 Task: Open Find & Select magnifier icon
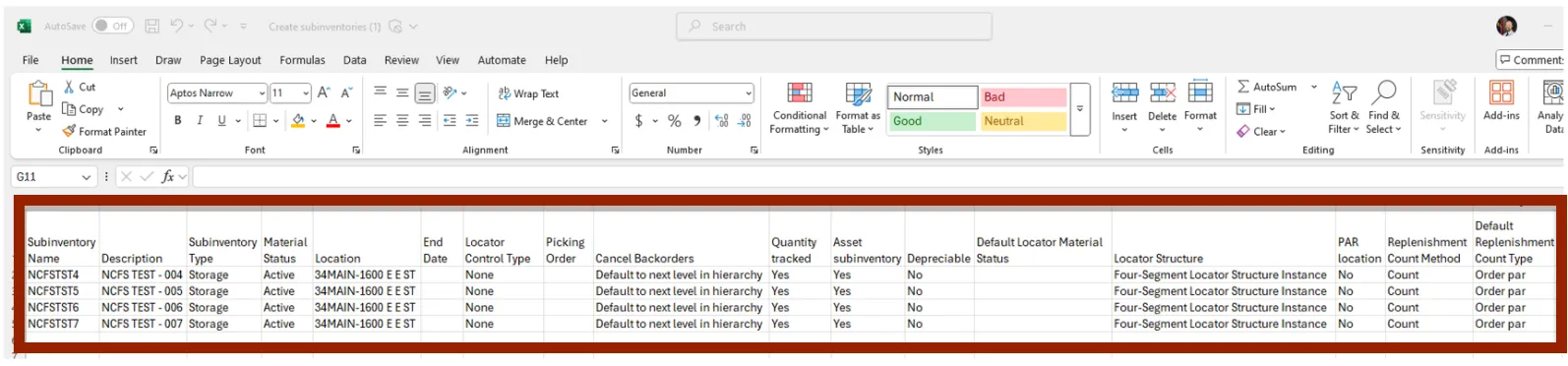[x=1383, y=92]
